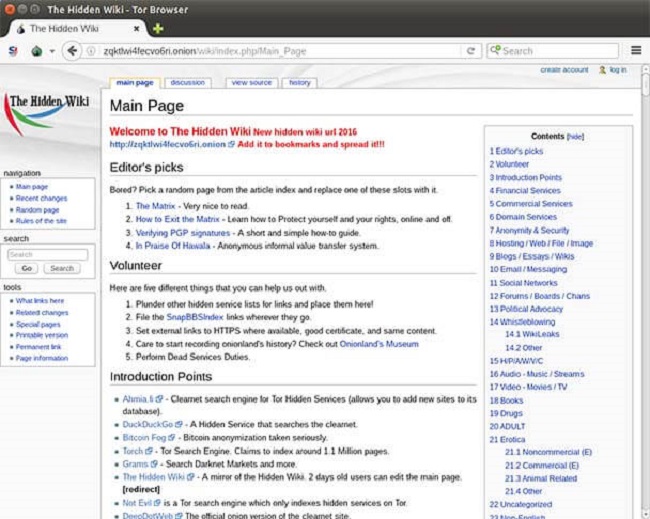
Task: Click the wiki sidebar search field
Action: coord(48,255)
